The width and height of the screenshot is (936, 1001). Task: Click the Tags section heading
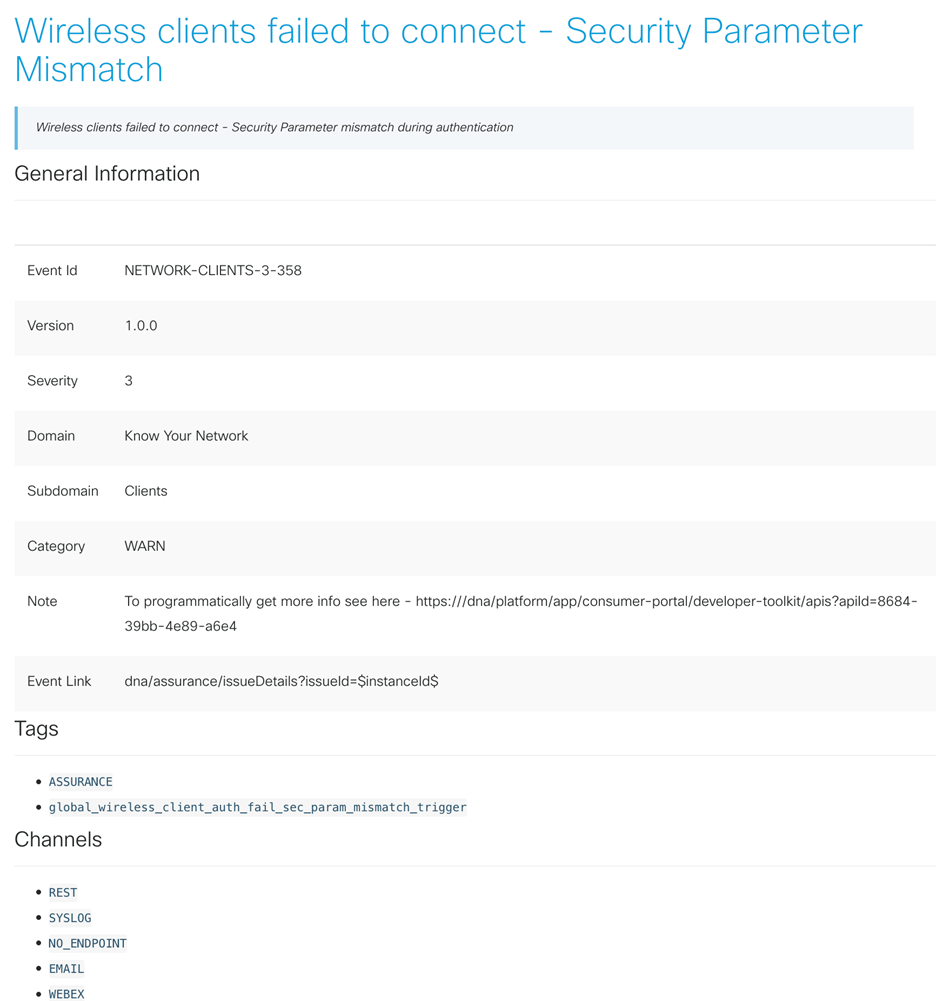(x=37, y=729)
